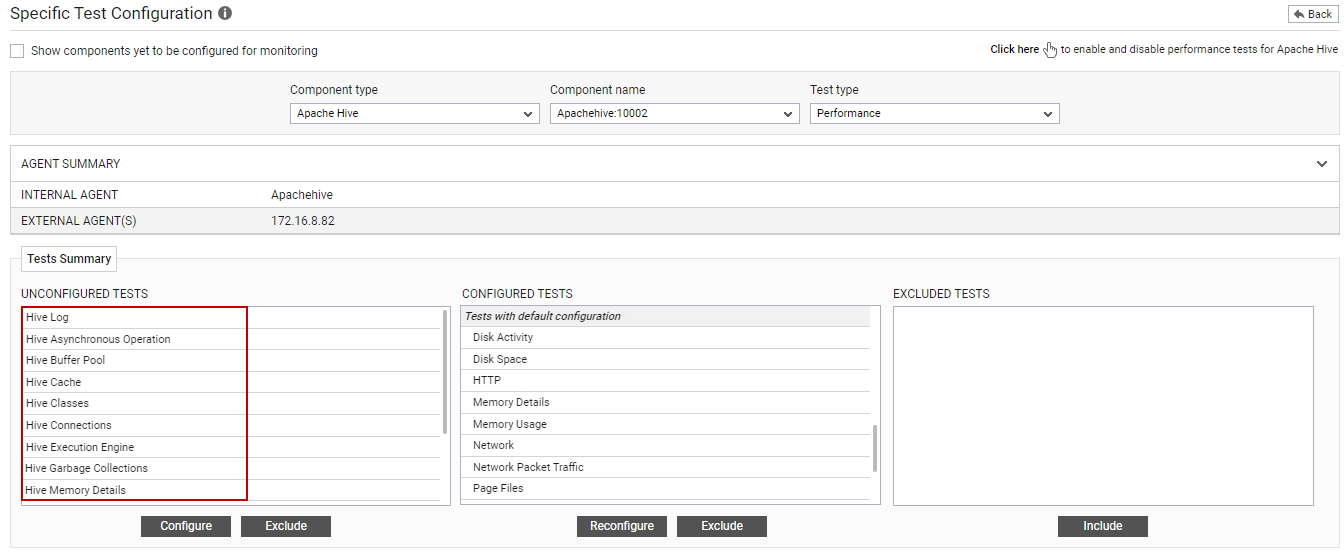Select Disk Space in configured tests

pyautogui.click(x=666, y=359)
